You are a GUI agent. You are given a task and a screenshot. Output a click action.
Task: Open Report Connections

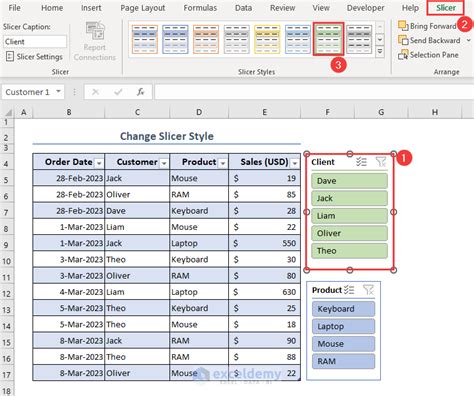(x=95, y=42)
